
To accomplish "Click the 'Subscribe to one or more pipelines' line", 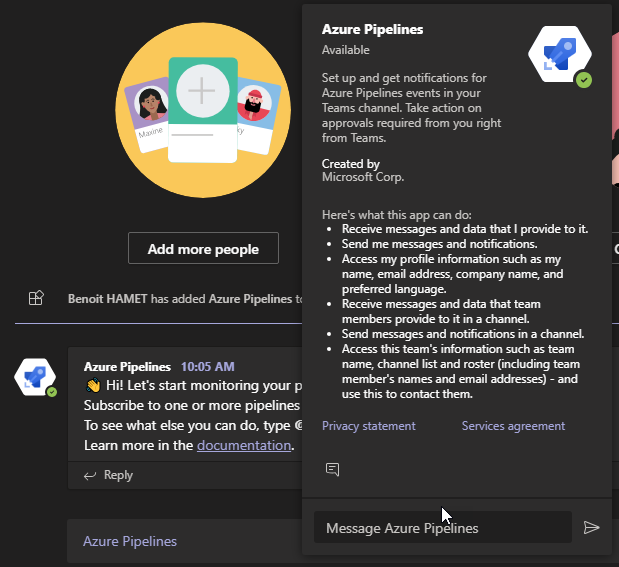I will click(192, 406).
